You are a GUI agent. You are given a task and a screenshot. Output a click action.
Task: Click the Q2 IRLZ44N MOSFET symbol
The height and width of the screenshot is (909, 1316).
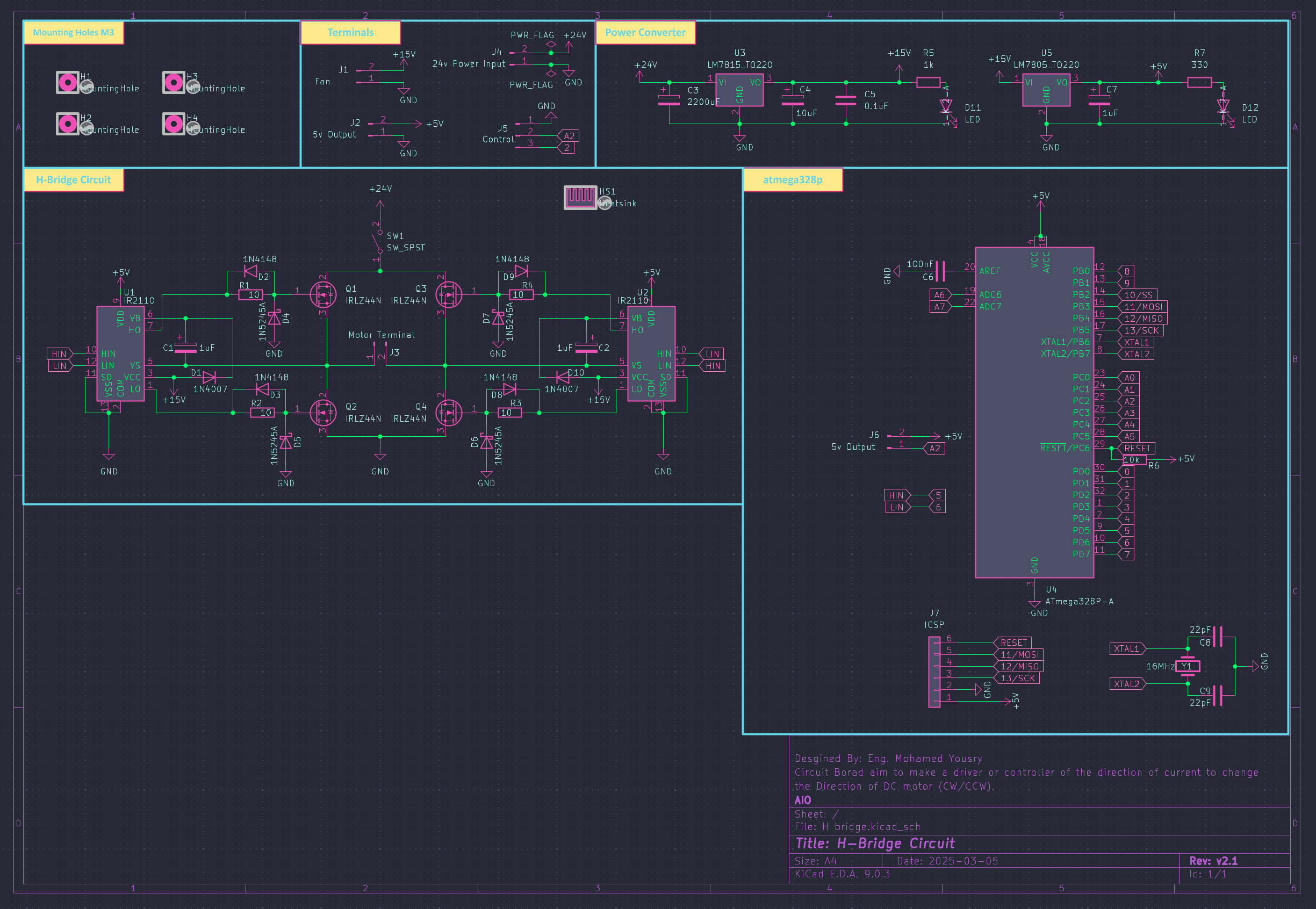[x=322, y=413]
